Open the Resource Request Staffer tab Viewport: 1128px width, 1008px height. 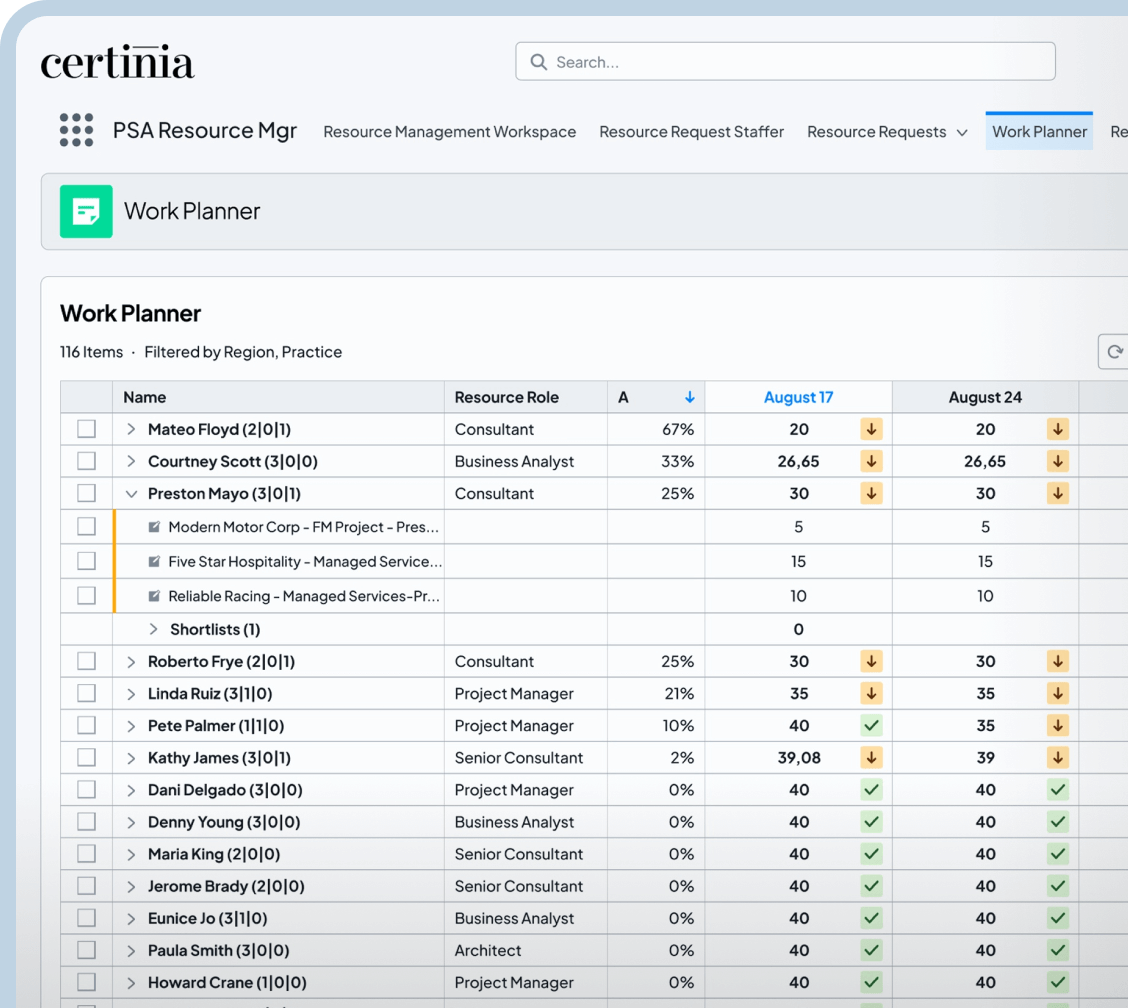point(691,132)
